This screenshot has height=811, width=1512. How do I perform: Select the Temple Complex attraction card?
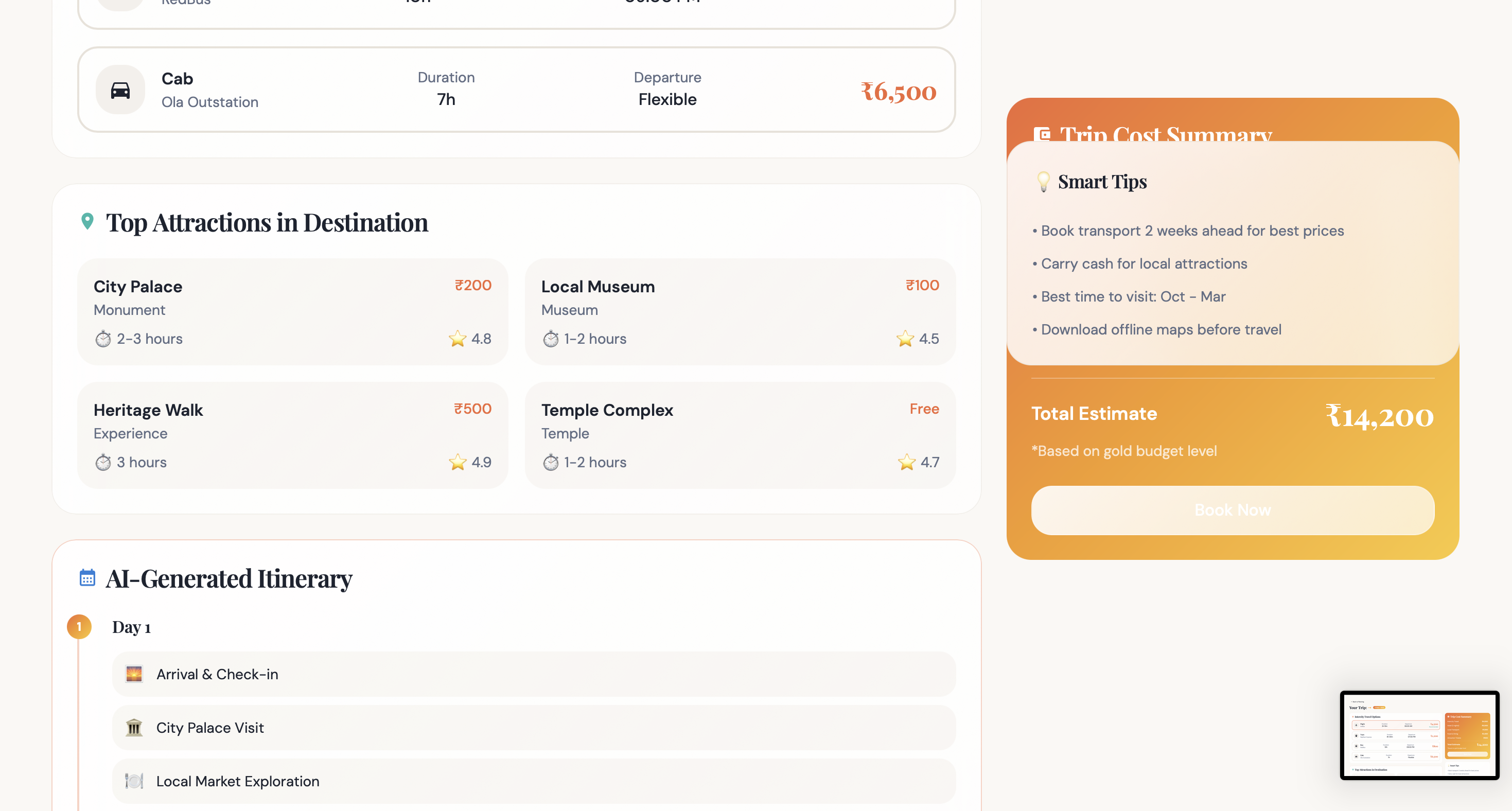740,435
